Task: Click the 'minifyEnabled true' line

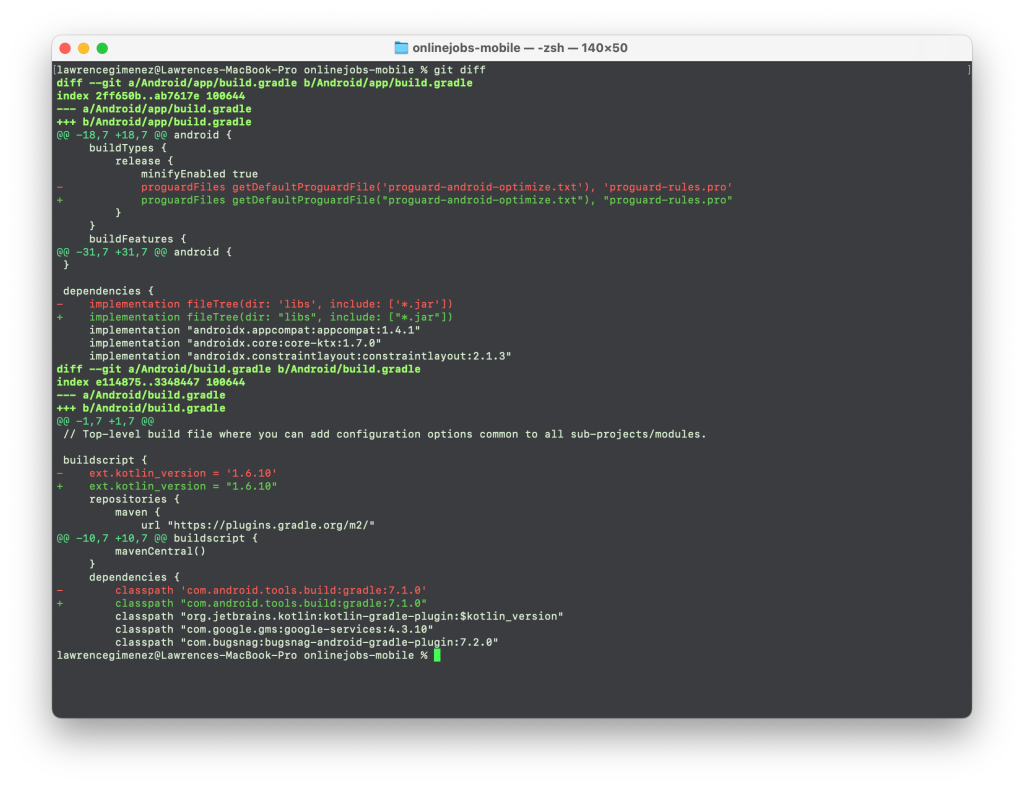Action: pyautogui.click(x=199, y=174)
